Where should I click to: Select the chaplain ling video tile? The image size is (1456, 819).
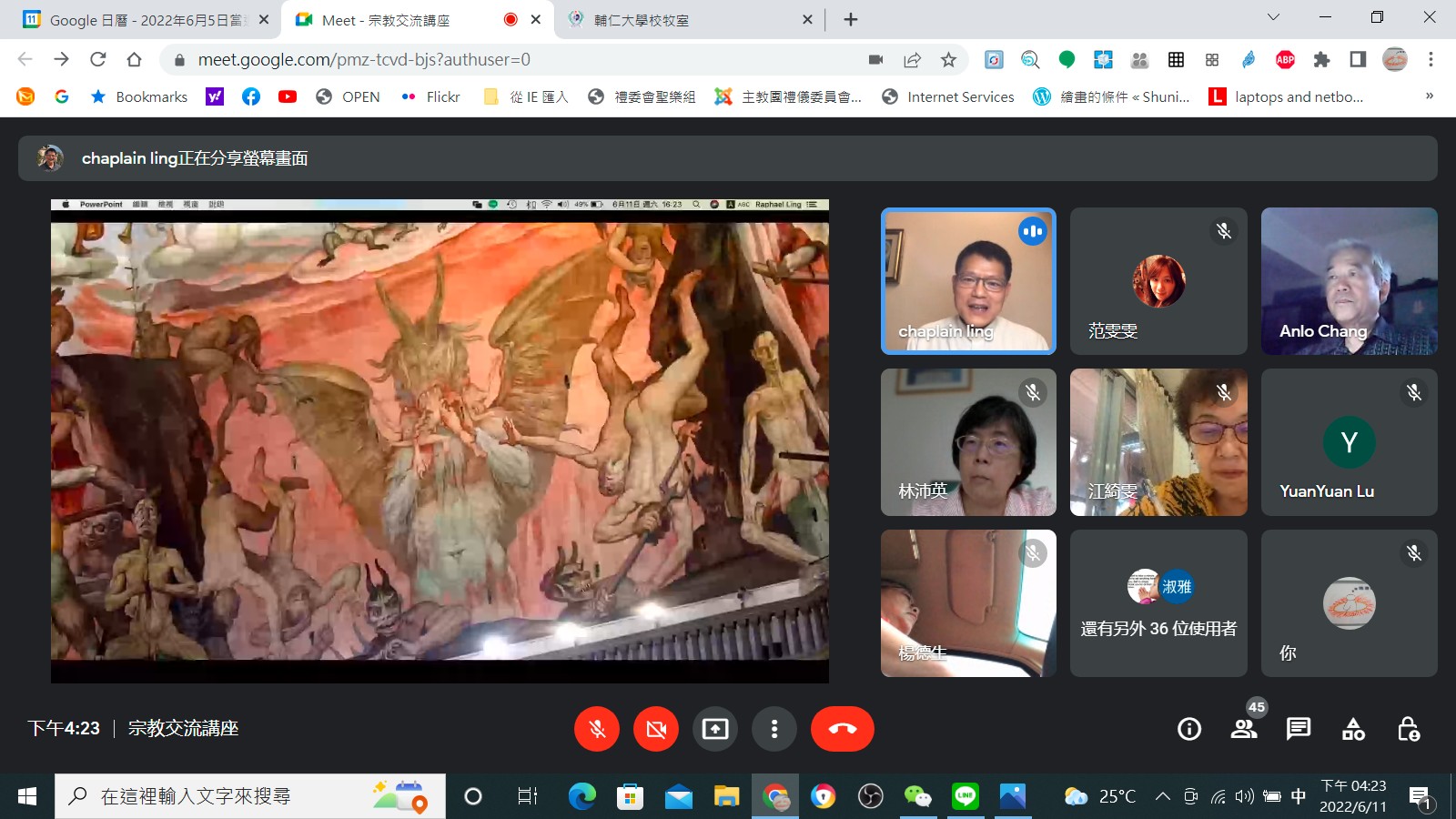(968, 281)
